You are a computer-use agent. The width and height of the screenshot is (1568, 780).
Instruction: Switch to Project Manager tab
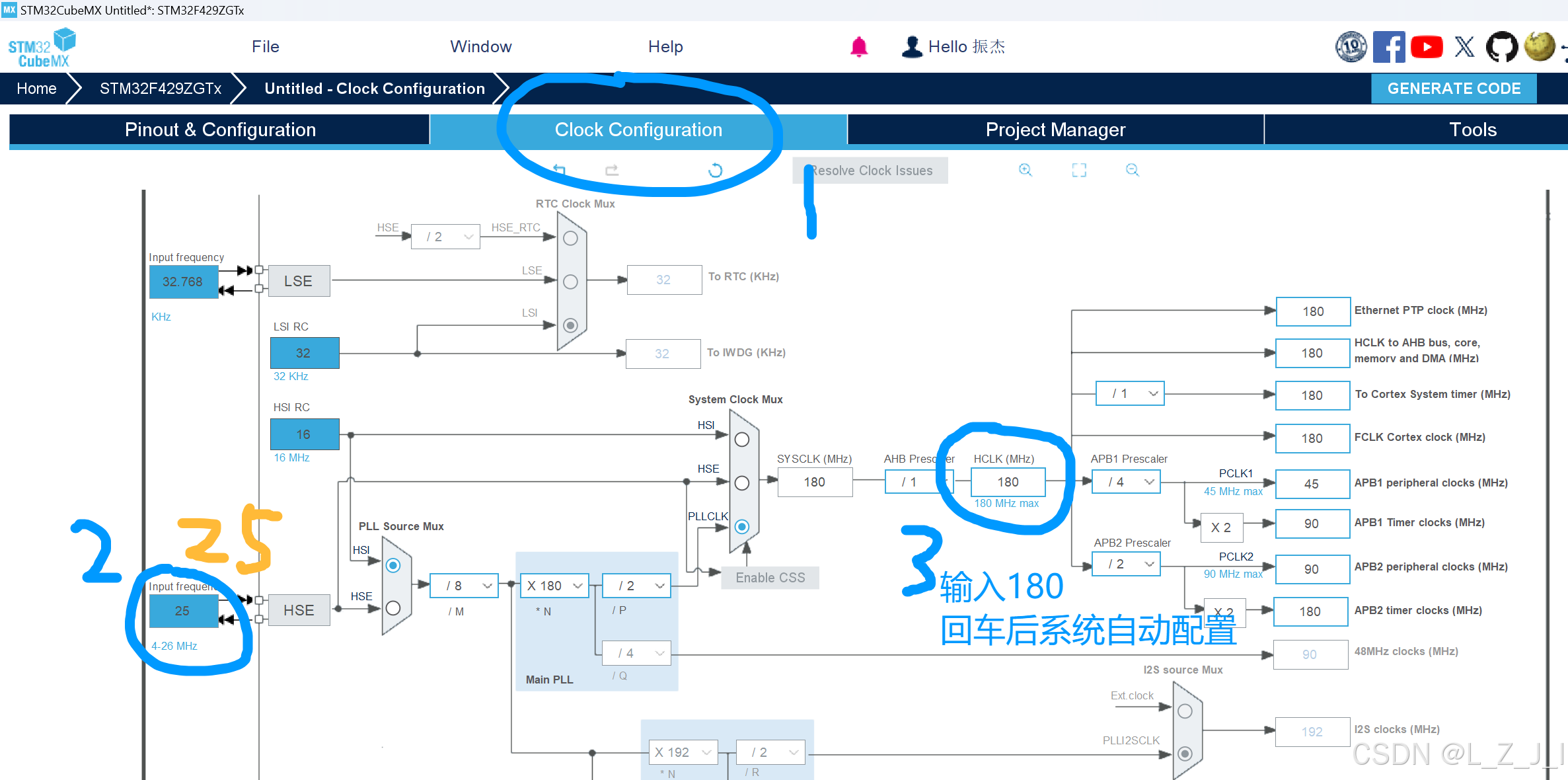coord(1055,130)
